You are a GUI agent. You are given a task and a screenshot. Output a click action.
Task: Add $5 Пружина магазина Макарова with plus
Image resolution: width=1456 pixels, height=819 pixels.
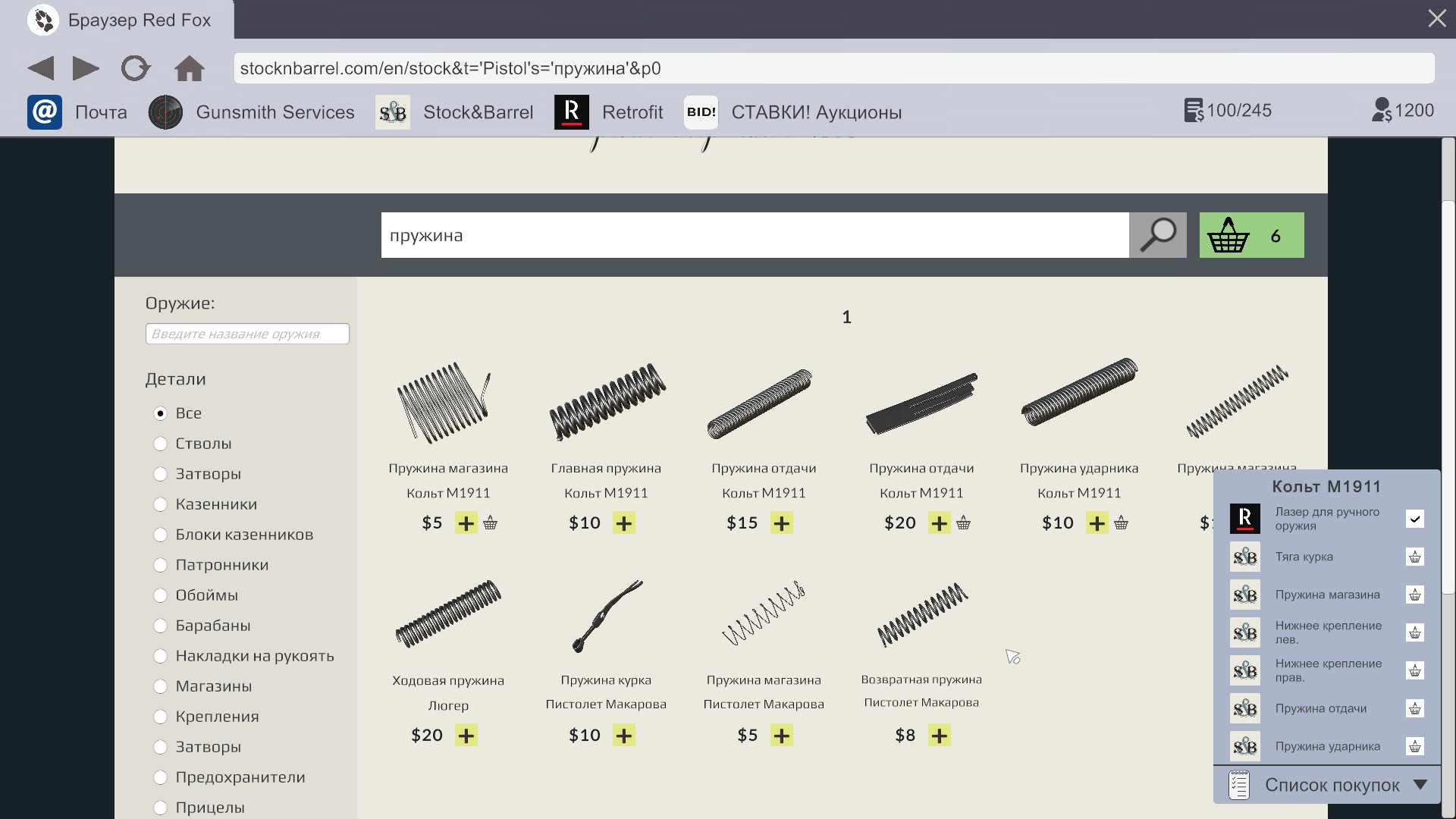782,736
